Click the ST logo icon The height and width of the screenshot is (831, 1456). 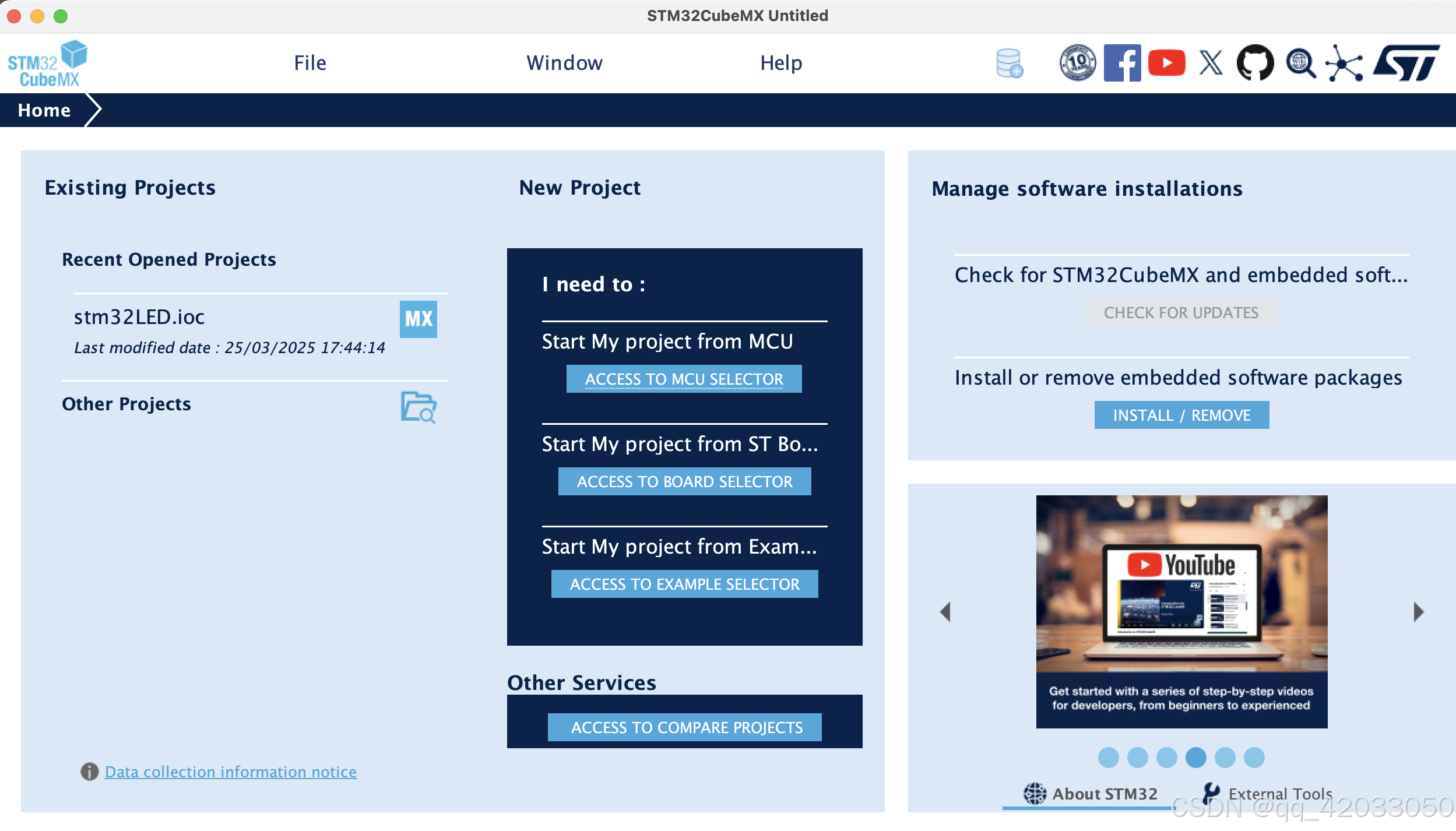pos(1406,63)
